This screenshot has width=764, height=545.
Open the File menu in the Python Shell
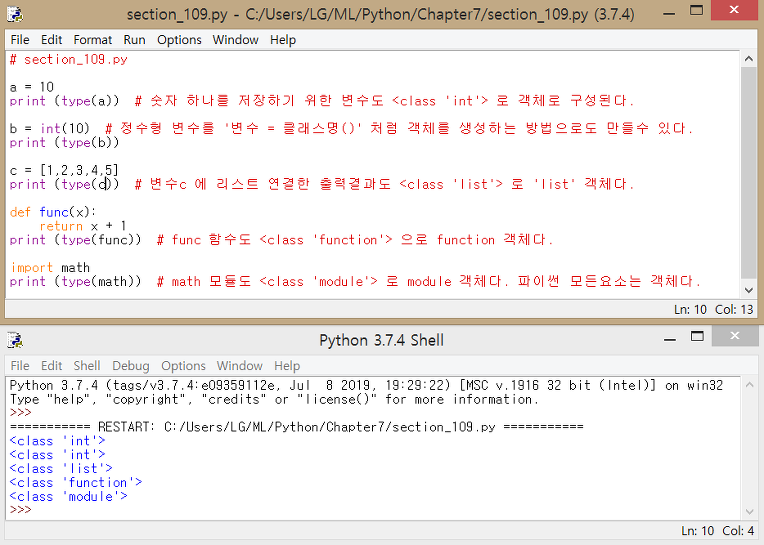[20, 366]
